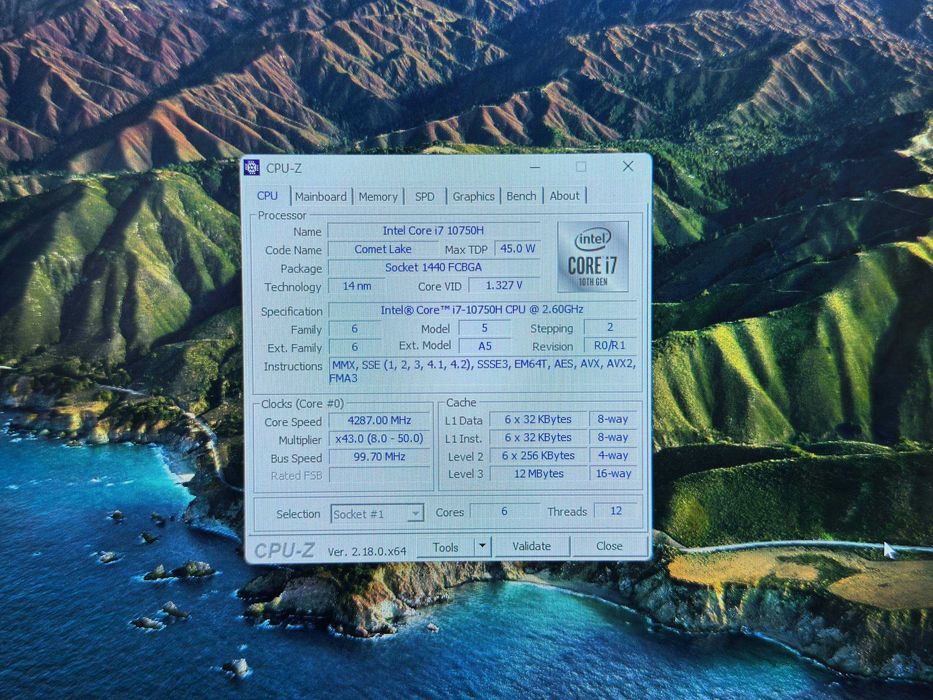Click the Technology value 14 nm

pyautogui.click(x=356, y=286)
